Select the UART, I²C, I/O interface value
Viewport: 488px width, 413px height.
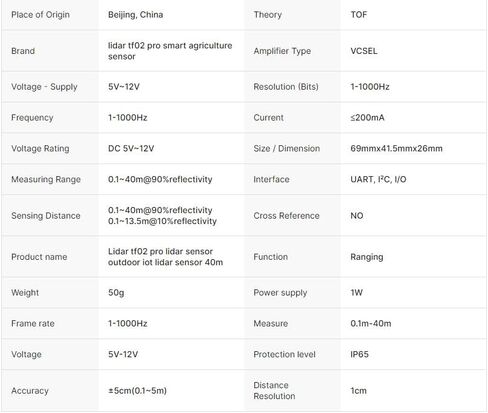[x=378, y=179]
